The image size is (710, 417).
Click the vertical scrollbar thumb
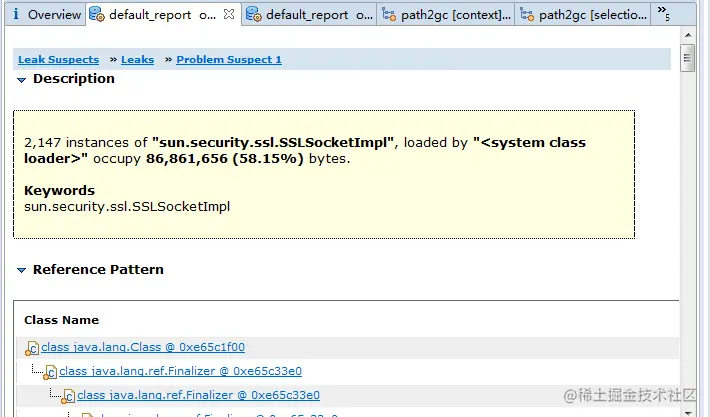click(x=687, y=58)
